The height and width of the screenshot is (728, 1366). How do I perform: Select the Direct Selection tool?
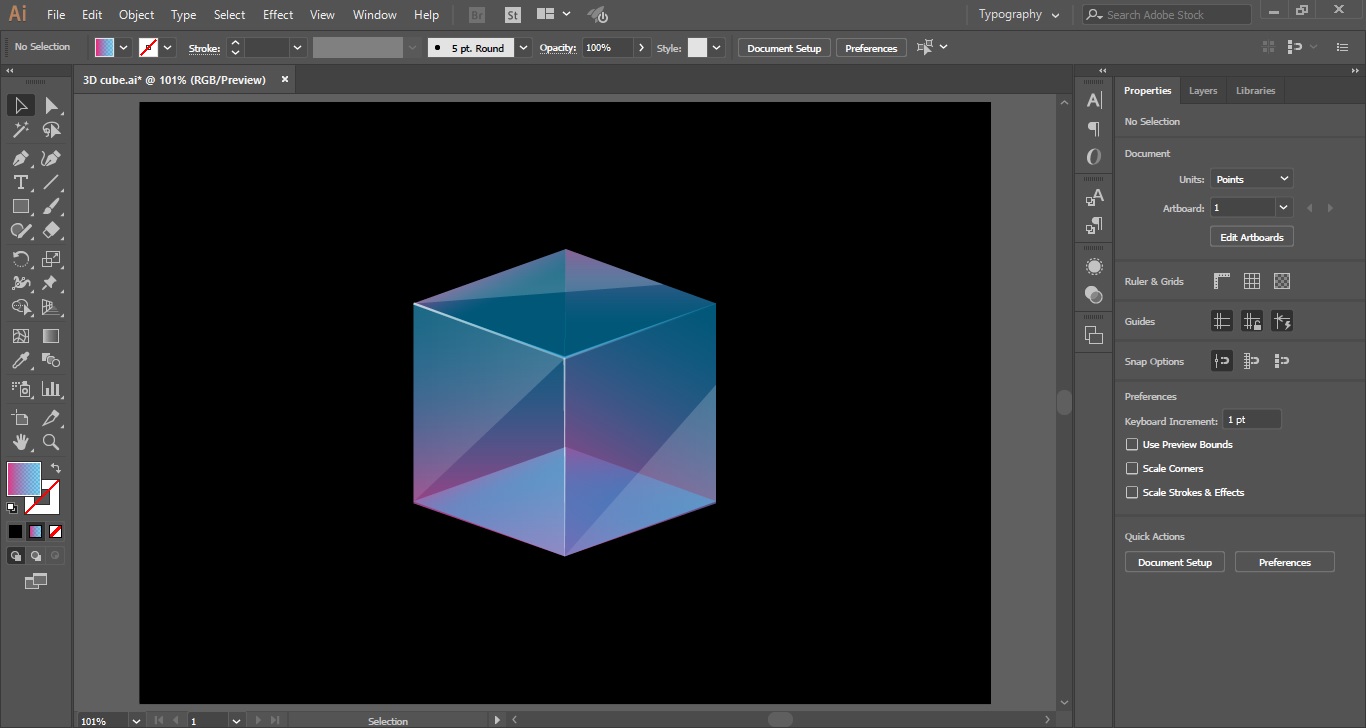(x=51, y=105)
